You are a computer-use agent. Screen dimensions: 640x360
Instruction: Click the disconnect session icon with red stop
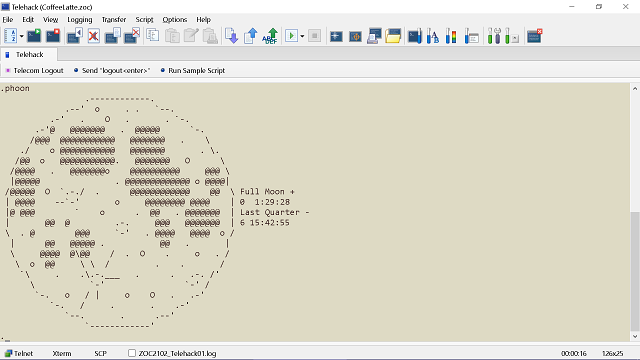[53, 36]
